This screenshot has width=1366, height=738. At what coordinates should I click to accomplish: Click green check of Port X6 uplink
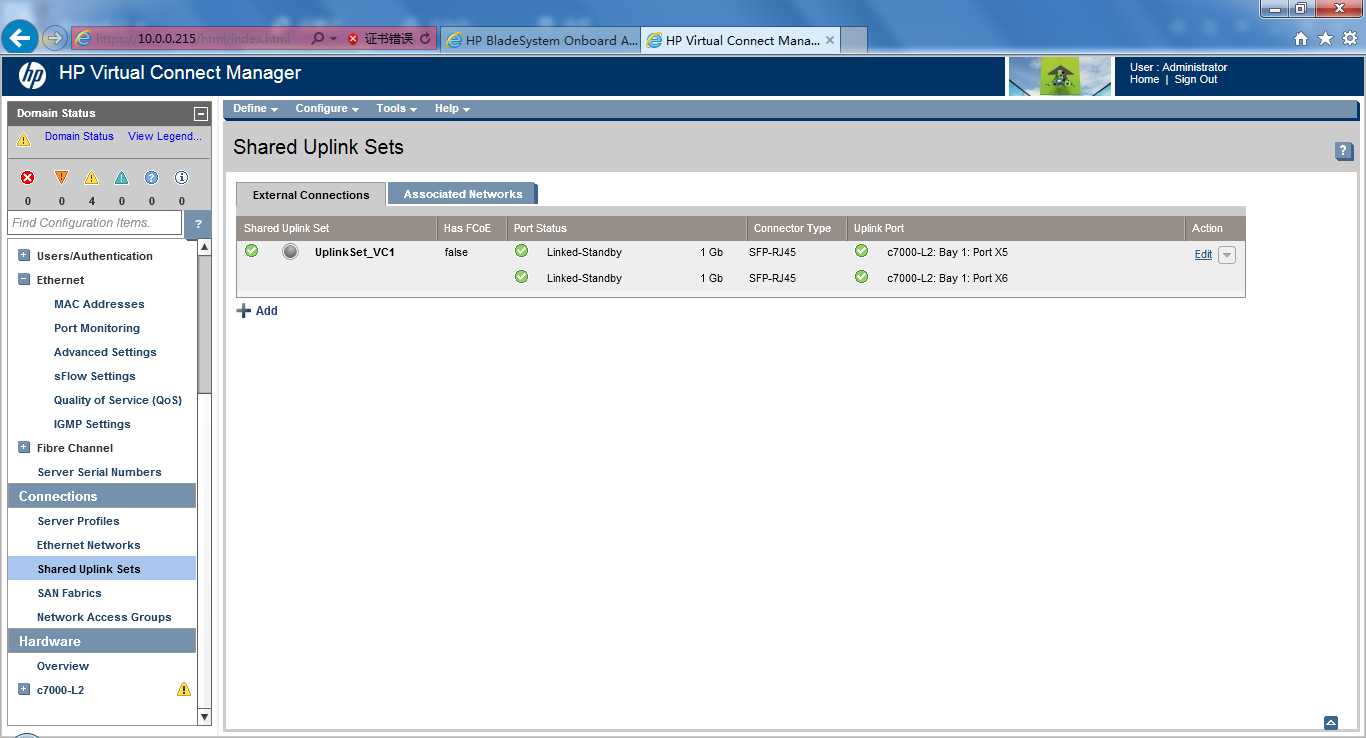pos(862,277)
